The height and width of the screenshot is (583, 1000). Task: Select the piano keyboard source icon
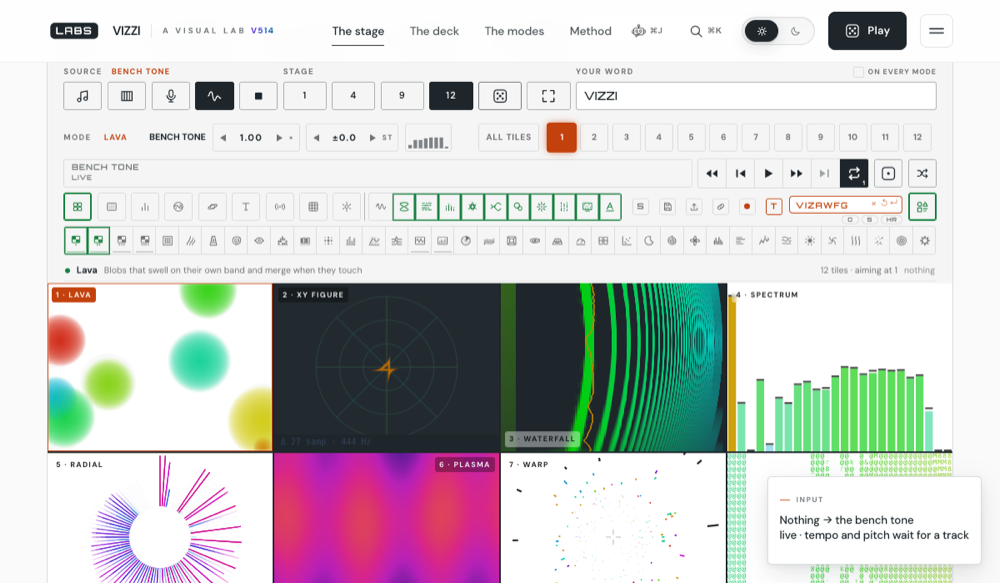pyautogui.click(x=127, y=96)
